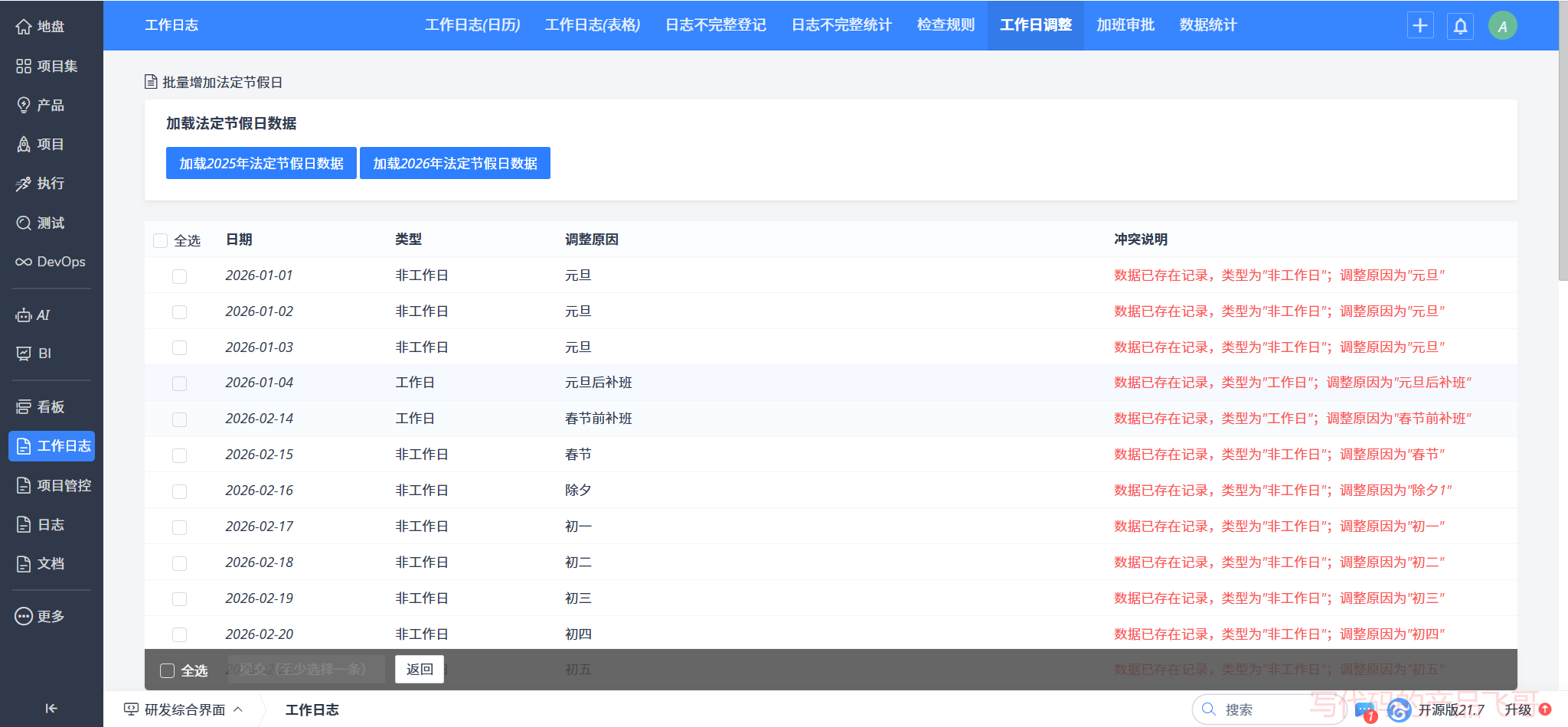Image resolution: width=1568 pixels, height=727 pixels.
Task: Switch to the 工作日志(日历) tab
Action: [x=473, y=25]
